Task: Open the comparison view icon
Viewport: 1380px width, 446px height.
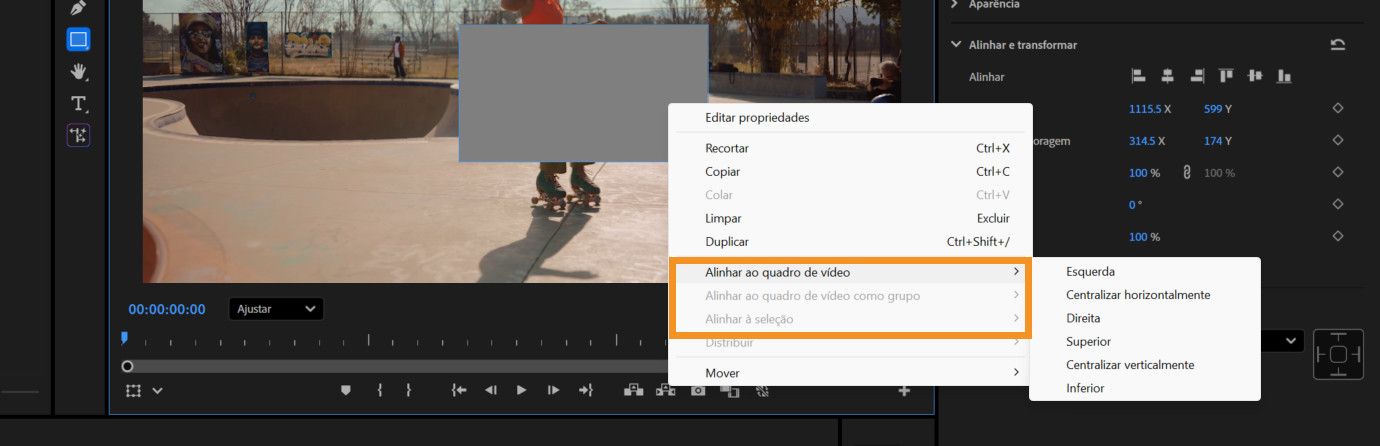Action: [x=730, y=391]
